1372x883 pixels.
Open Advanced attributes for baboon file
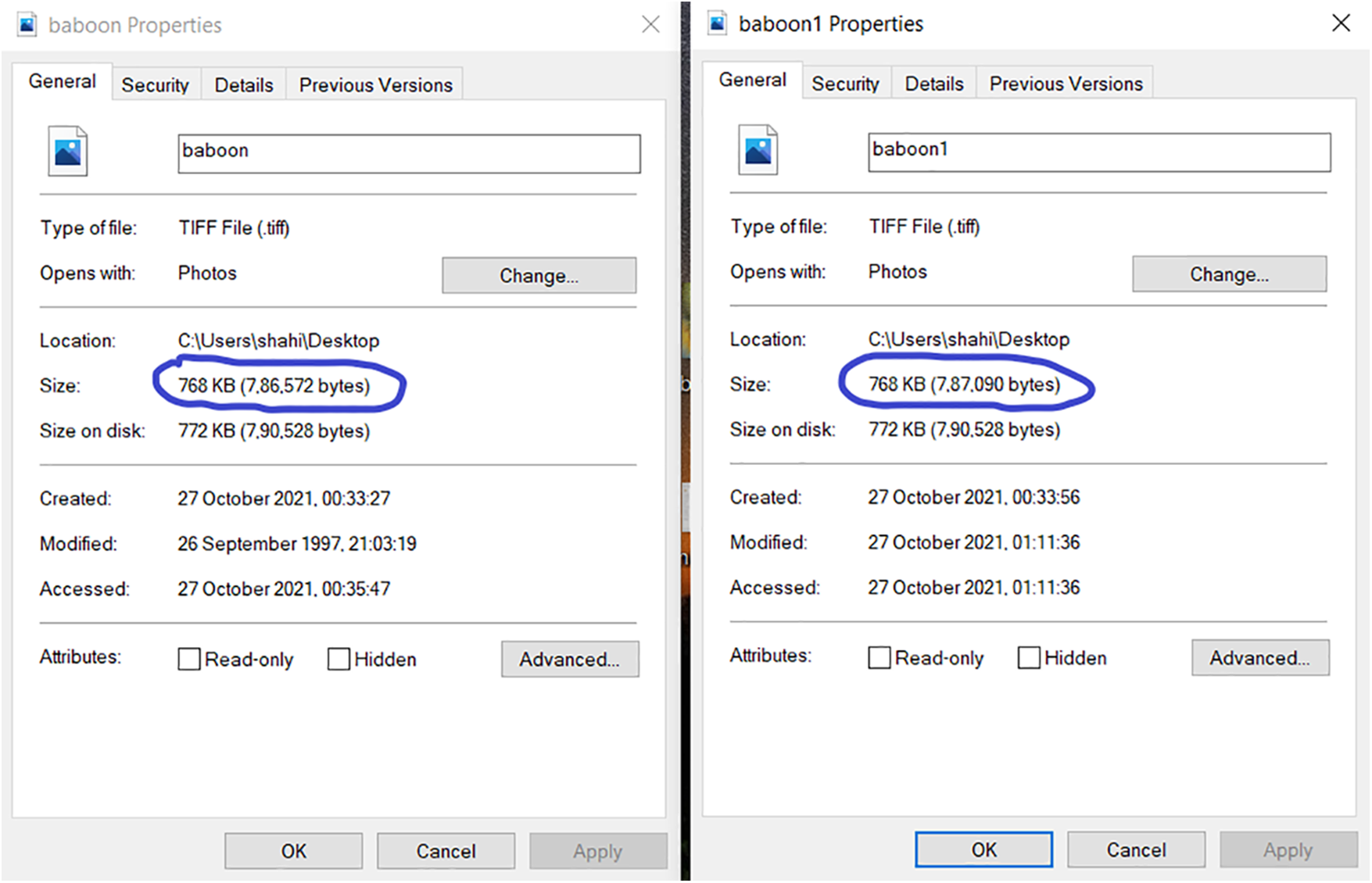[x=570, y=660]
